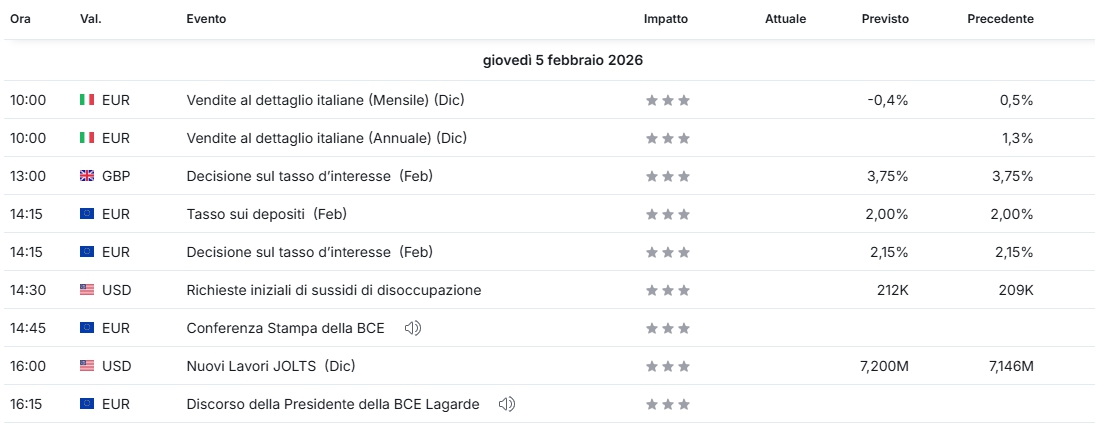Click Italian flag icon of Annuale retail sales row
Image resolution: width=1095 pixels, height=438 pixels.
tap(87, 138)
